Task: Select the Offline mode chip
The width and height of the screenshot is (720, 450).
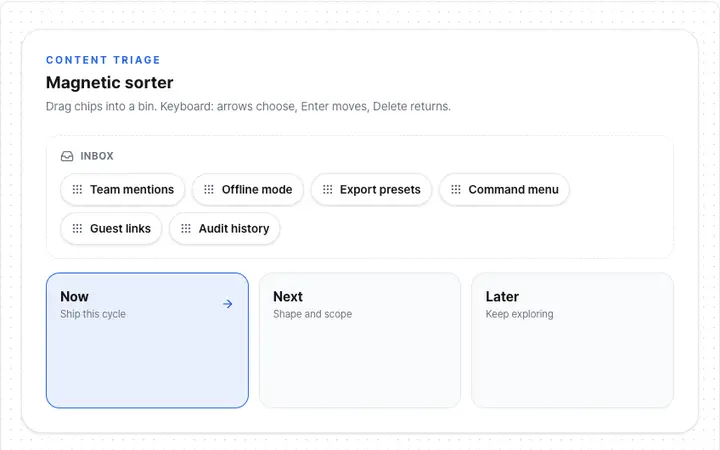Action: coord(248,189)
